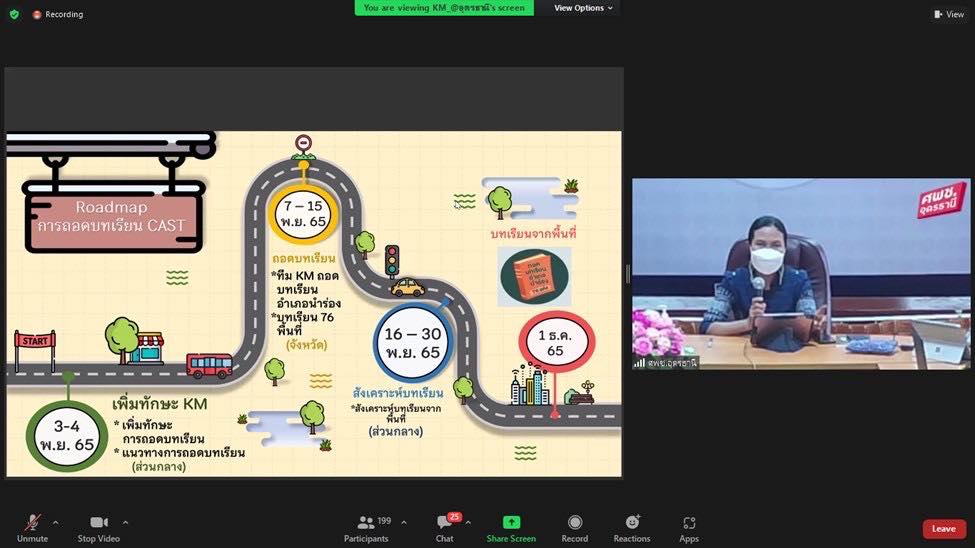975x548 pixels.
Task: Expand the arrow beside Chat
Action: pyautogui.click(x=468, y=522)
